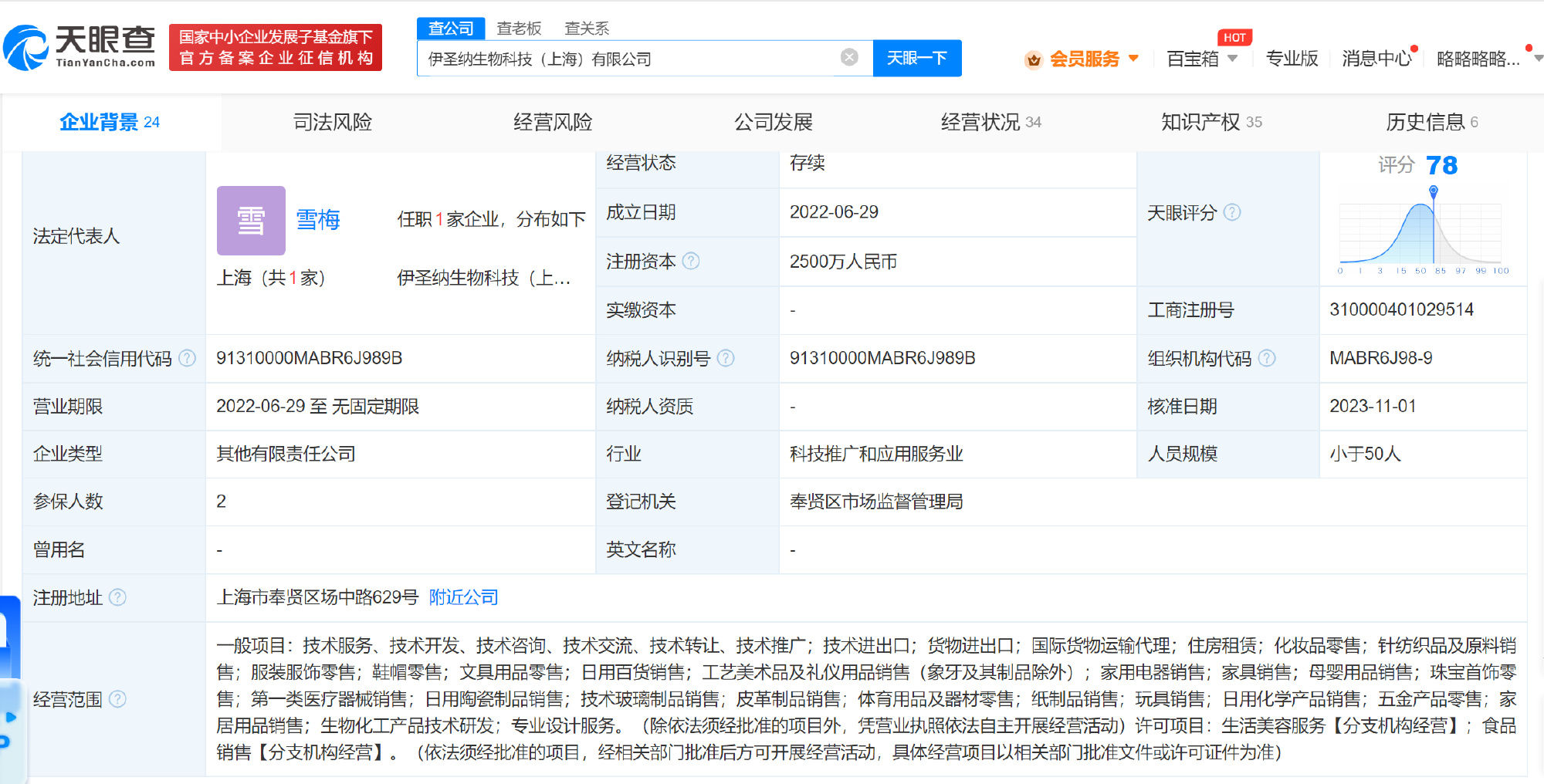Select the registration number 310000401029514
This screenshot has height=784, width=1544.
pos(1401,309)
